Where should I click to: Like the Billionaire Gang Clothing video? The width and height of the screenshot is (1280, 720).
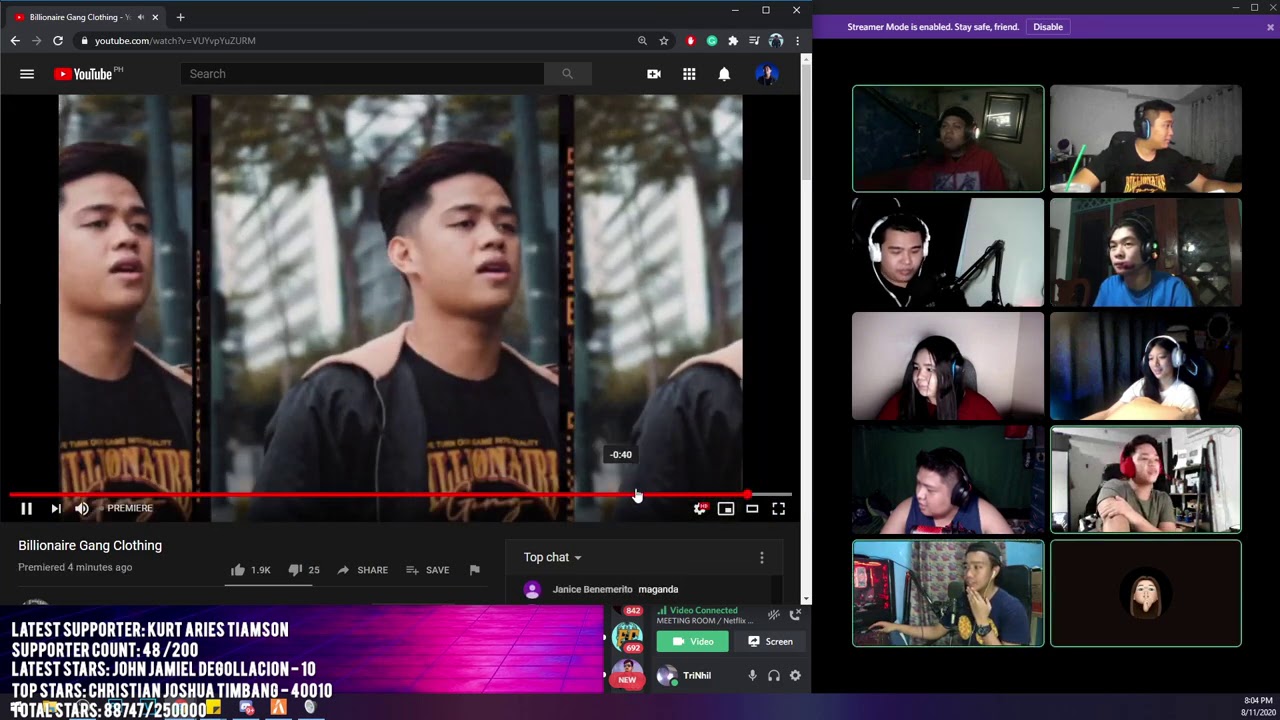click(x=250, y=570)
